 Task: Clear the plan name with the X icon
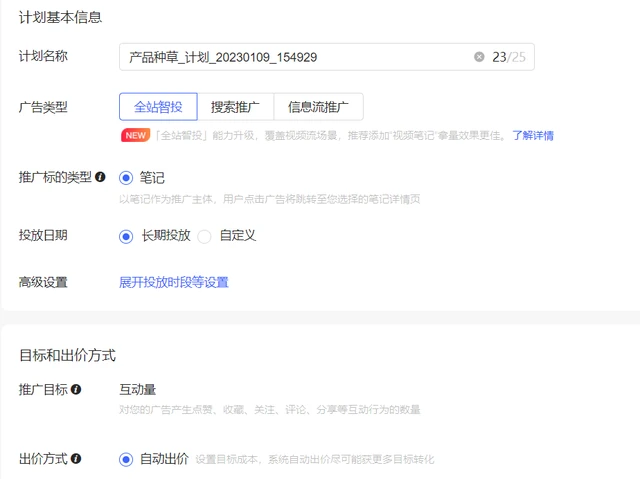pos(479,57)
